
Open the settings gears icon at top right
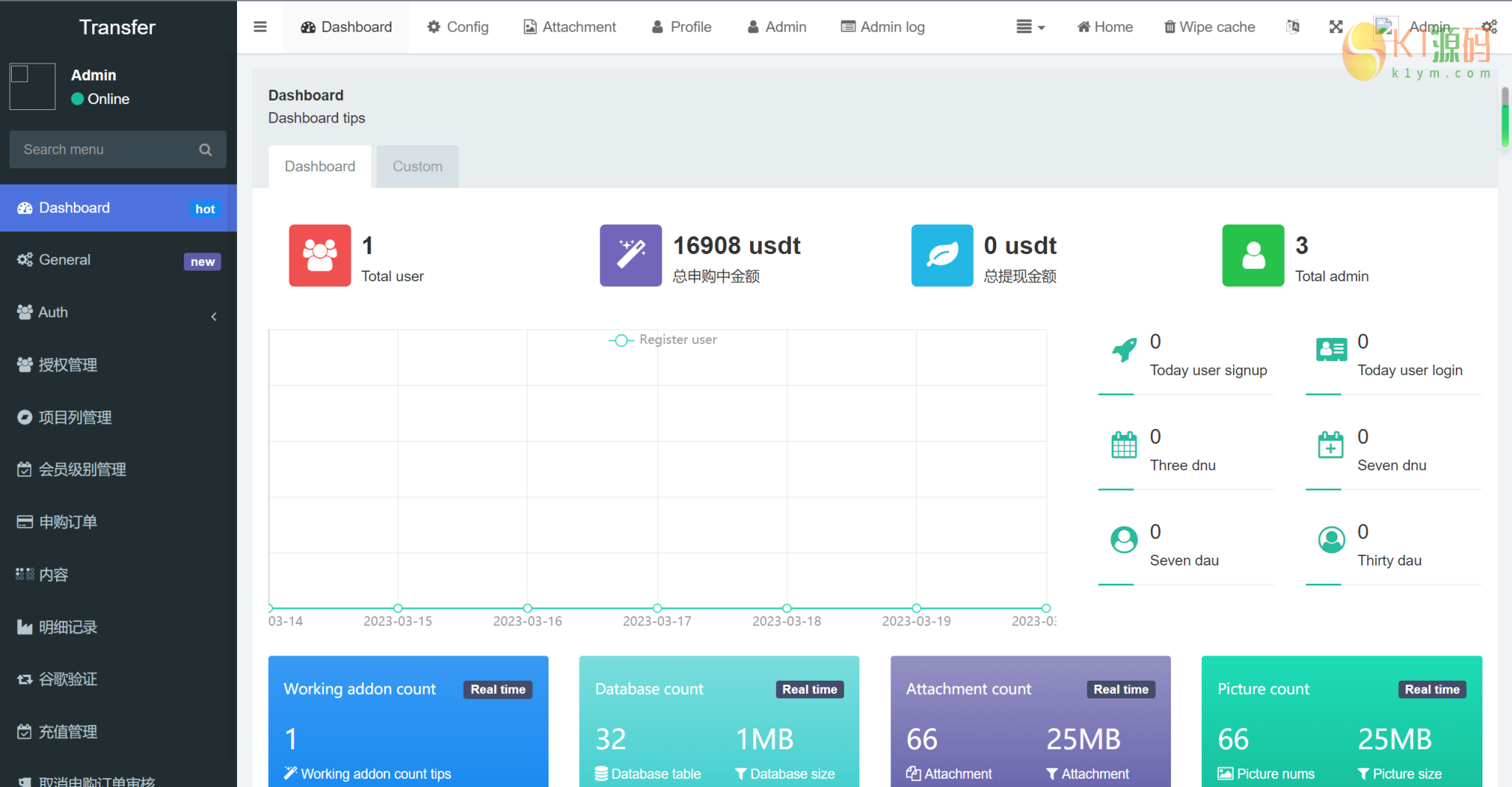1489,27
